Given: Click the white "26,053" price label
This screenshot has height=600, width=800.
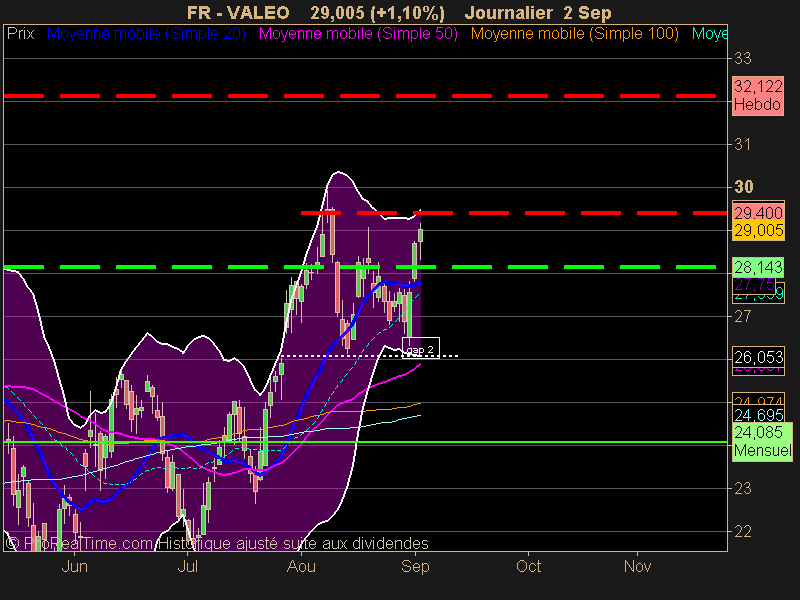Looking at the screenshot, I should [758, 357].
